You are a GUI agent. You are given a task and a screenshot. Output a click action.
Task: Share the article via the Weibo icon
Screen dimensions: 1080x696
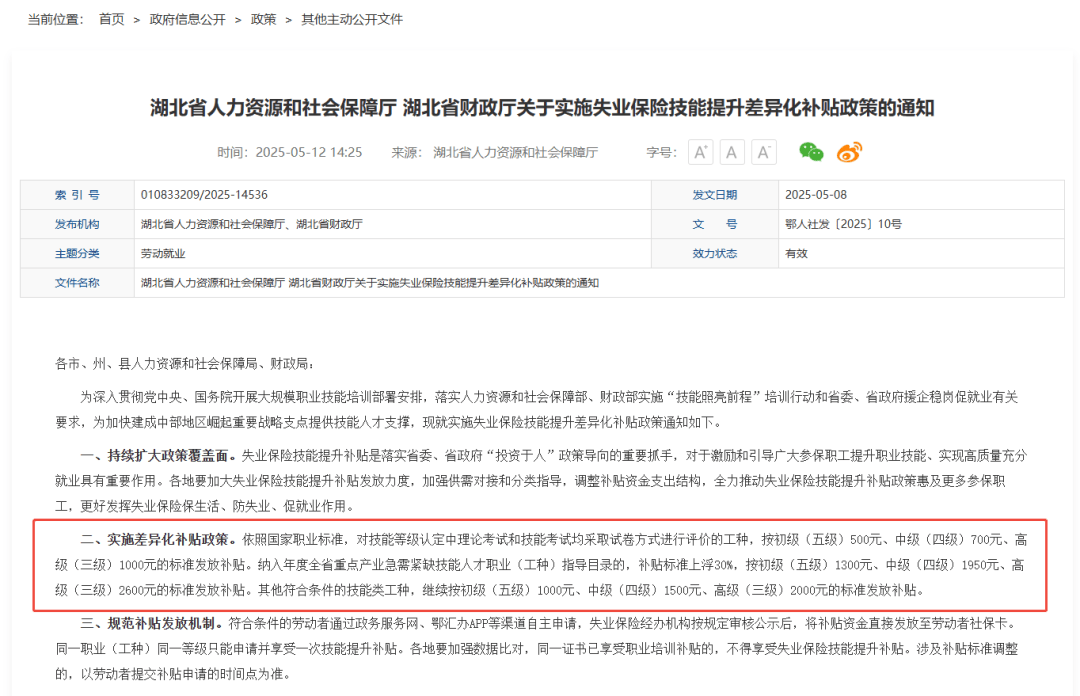[x=849, y=152]
